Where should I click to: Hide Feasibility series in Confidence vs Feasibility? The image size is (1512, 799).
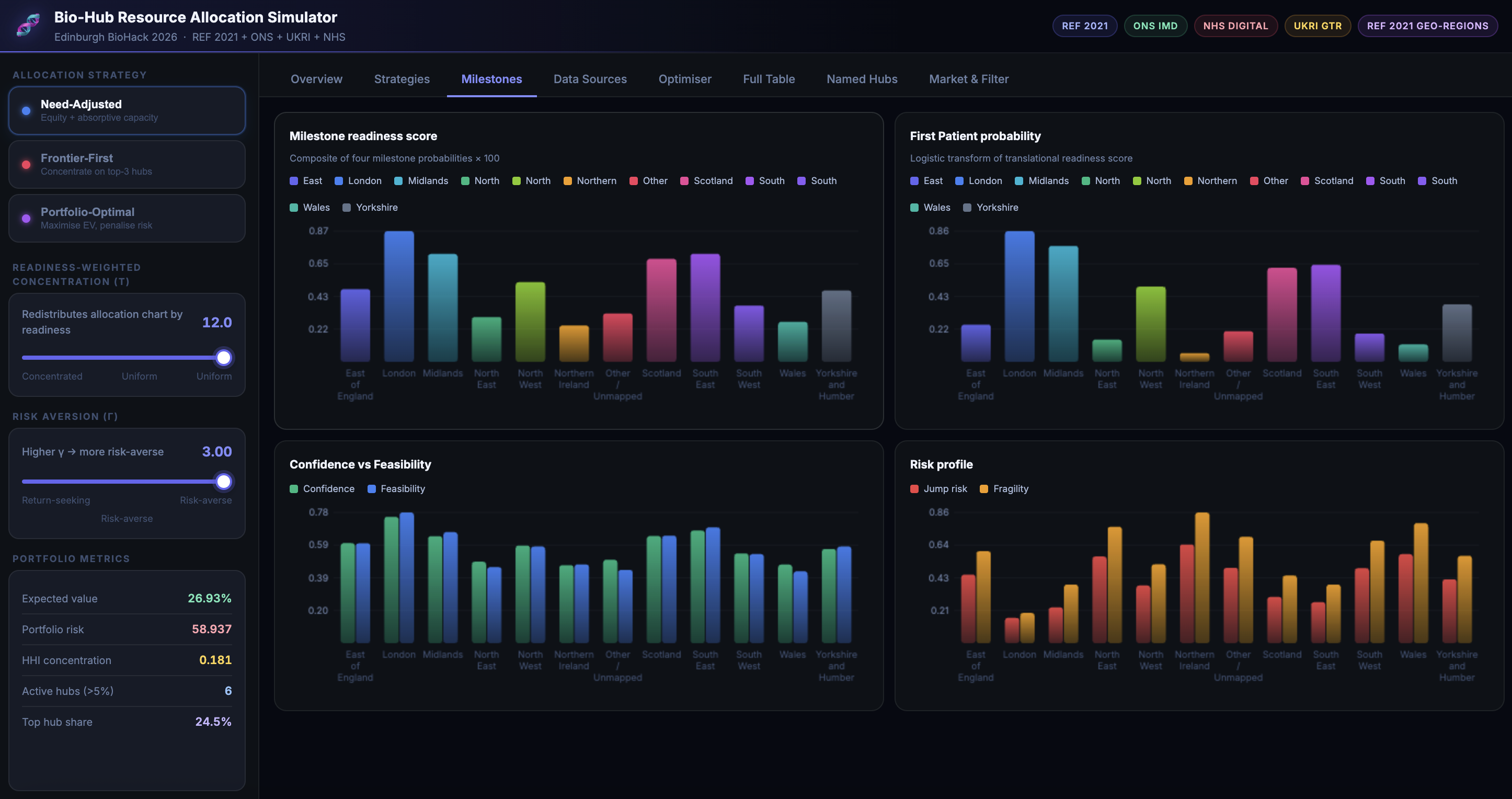pos(396,488)
